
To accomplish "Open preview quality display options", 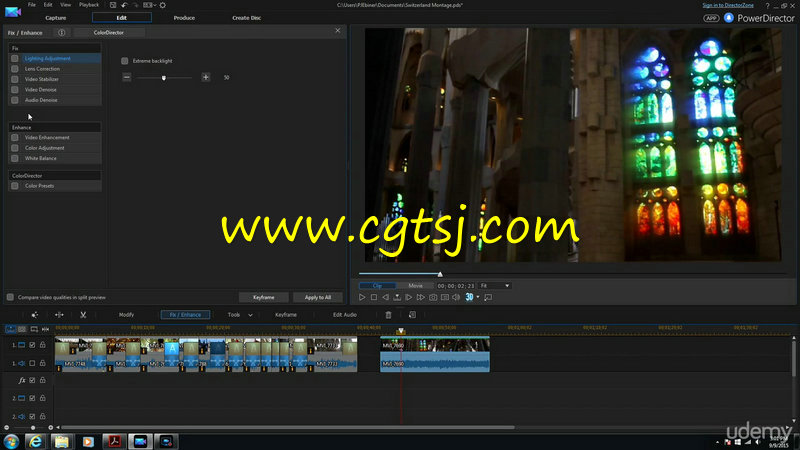I will 444,297.
